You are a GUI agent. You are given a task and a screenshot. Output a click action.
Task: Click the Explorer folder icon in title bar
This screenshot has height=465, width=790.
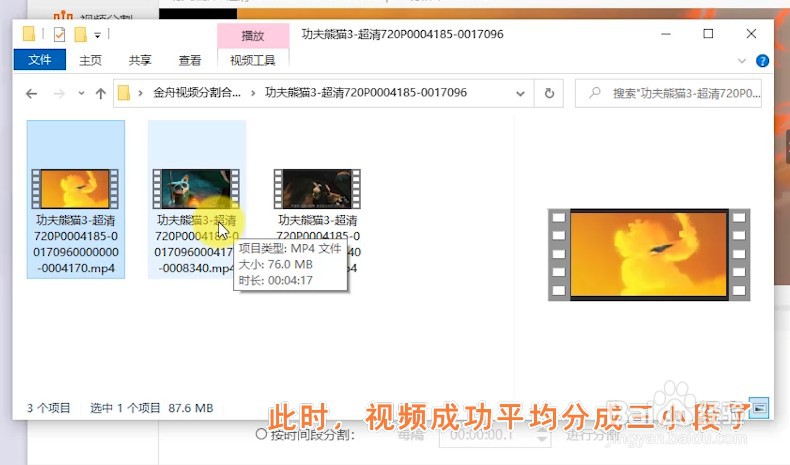(x=29, y=34)
